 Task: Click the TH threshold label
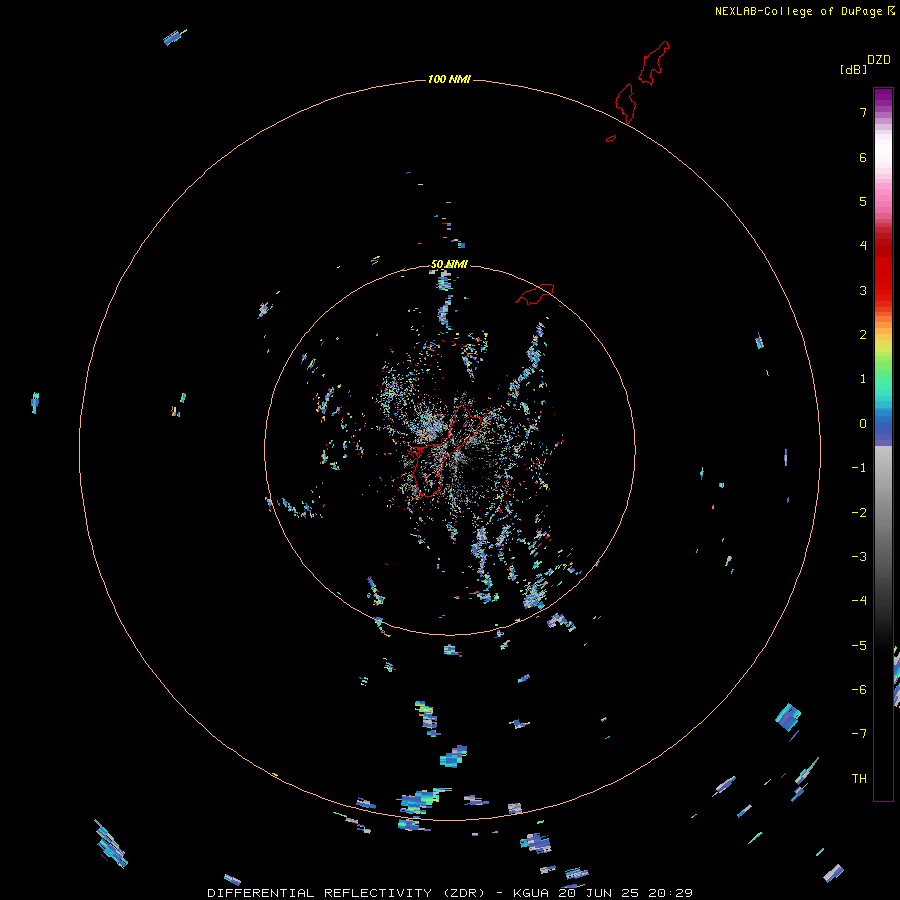coord(859,779)
